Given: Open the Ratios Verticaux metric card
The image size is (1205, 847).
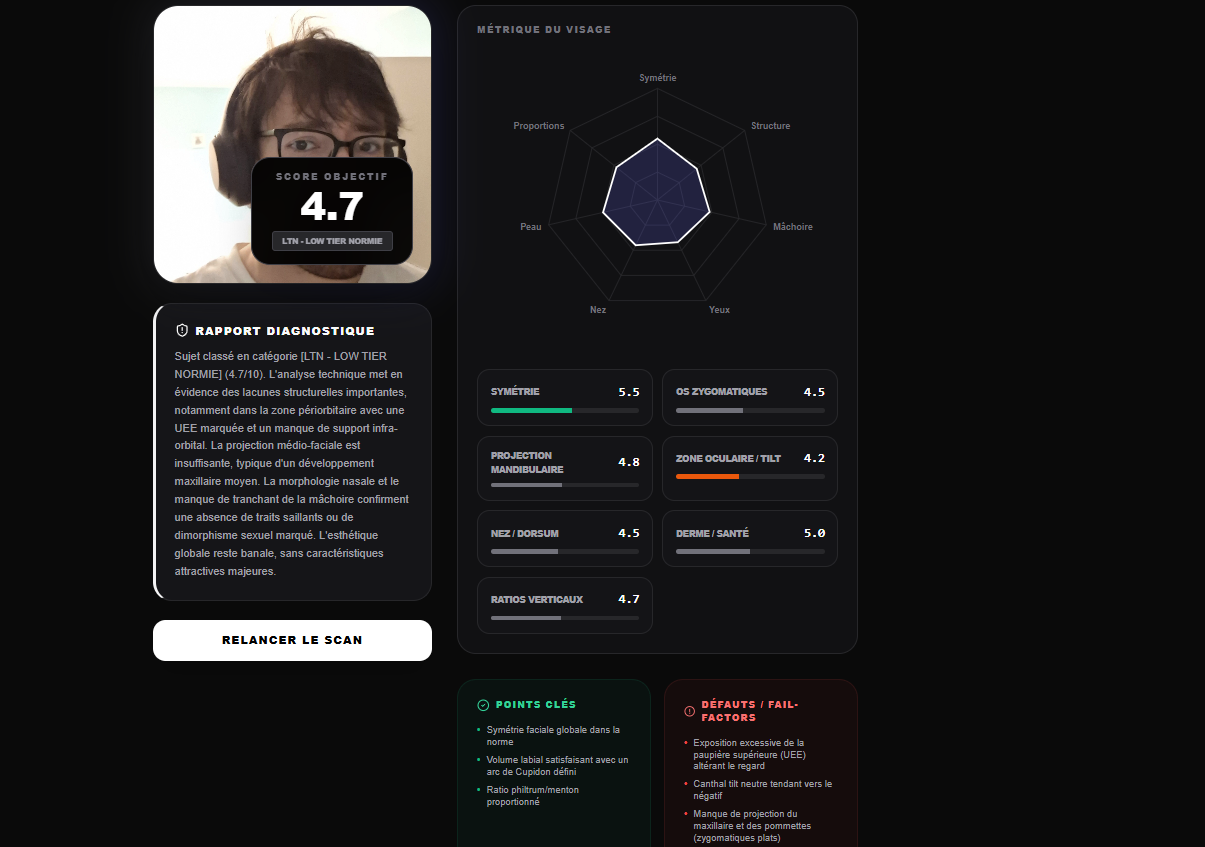Looking at the screenshot, I should point(564,605).
